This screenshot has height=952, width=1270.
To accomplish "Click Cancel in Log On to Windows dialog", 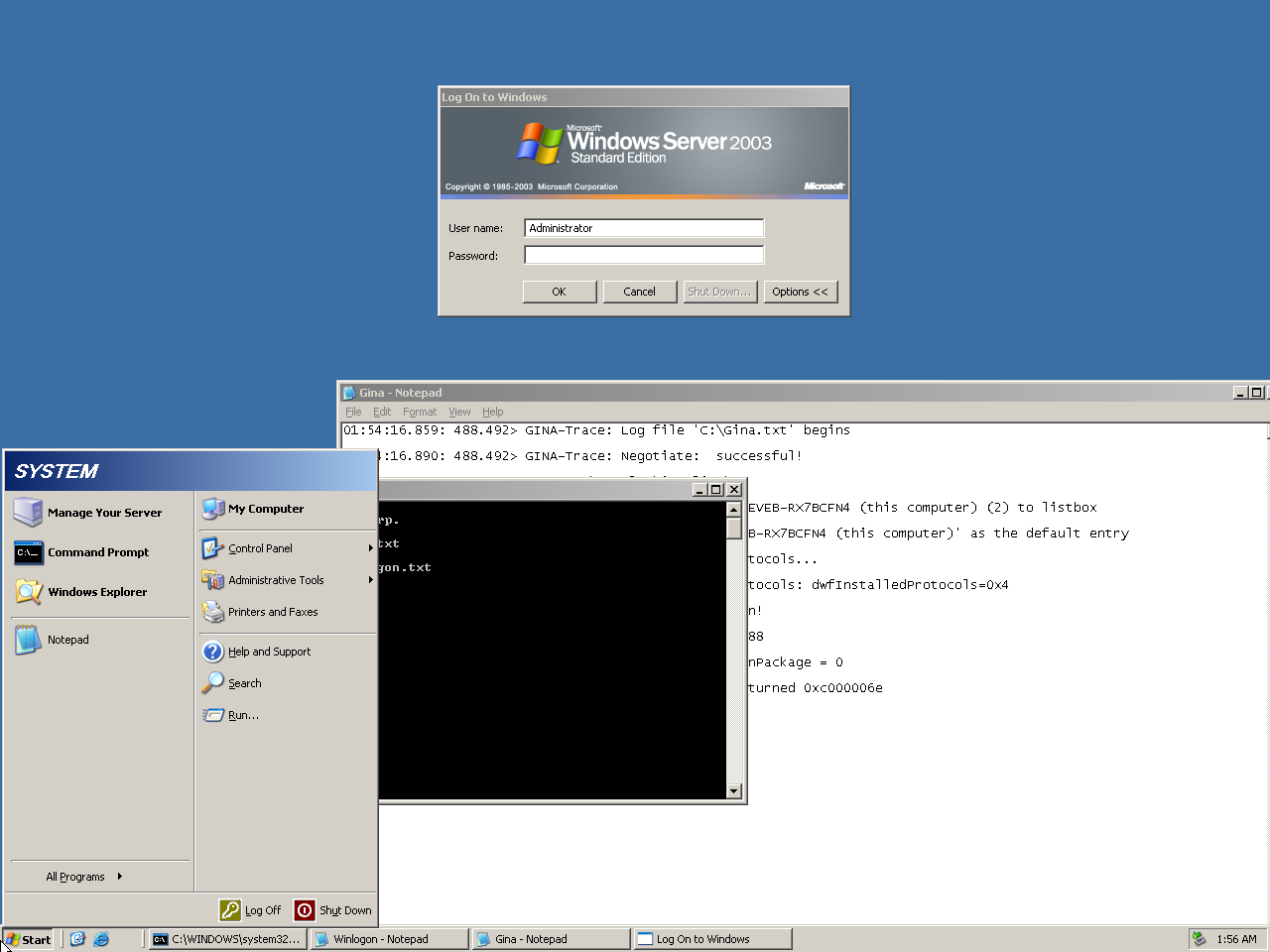I will coord(640,292).
